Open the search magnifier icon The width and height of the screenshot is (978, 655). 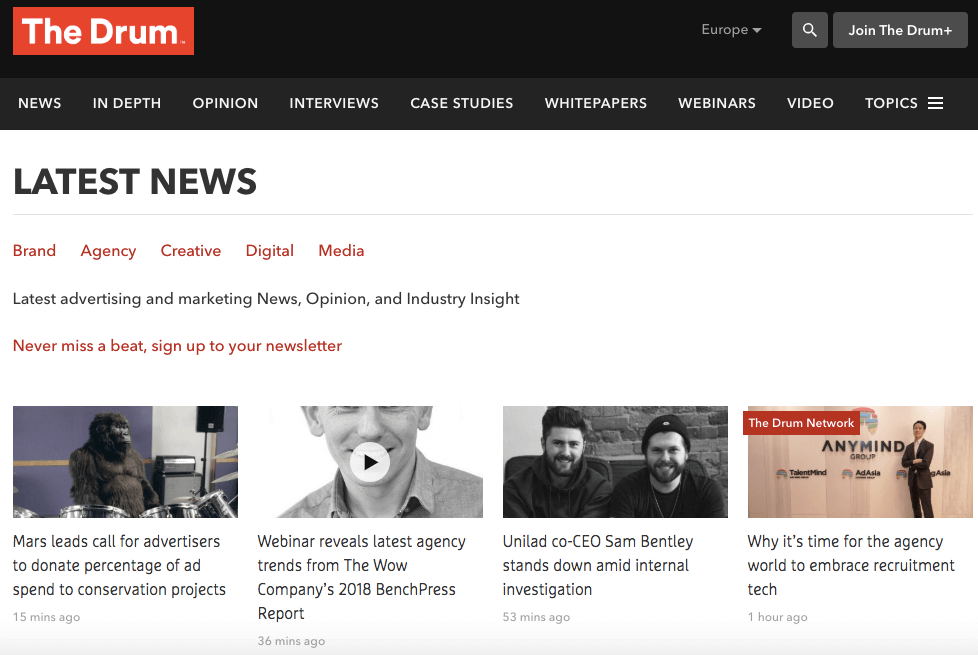pyautogui.click(x=810, y=30)
